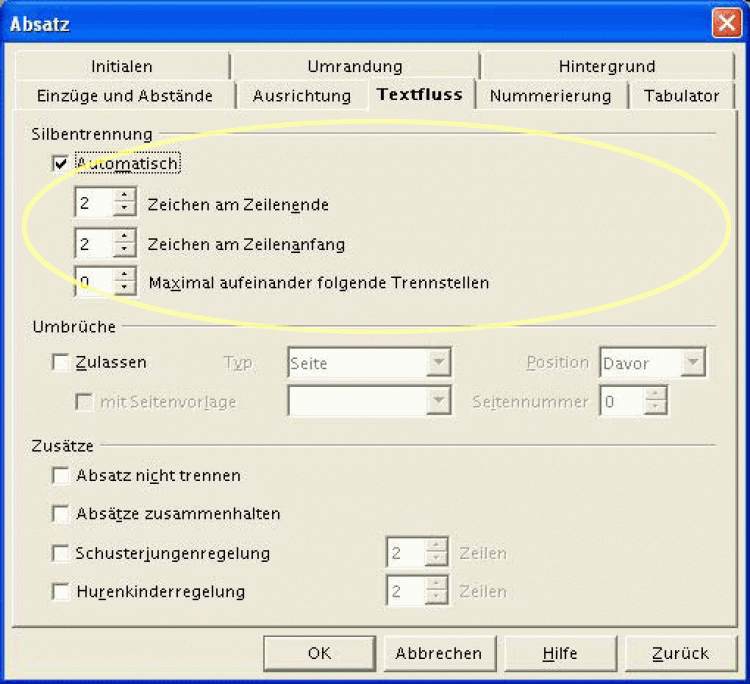Screen dimensions: 750x684
Task: Open Hilfe for this dialog
Action: click(x=560, y=653)
